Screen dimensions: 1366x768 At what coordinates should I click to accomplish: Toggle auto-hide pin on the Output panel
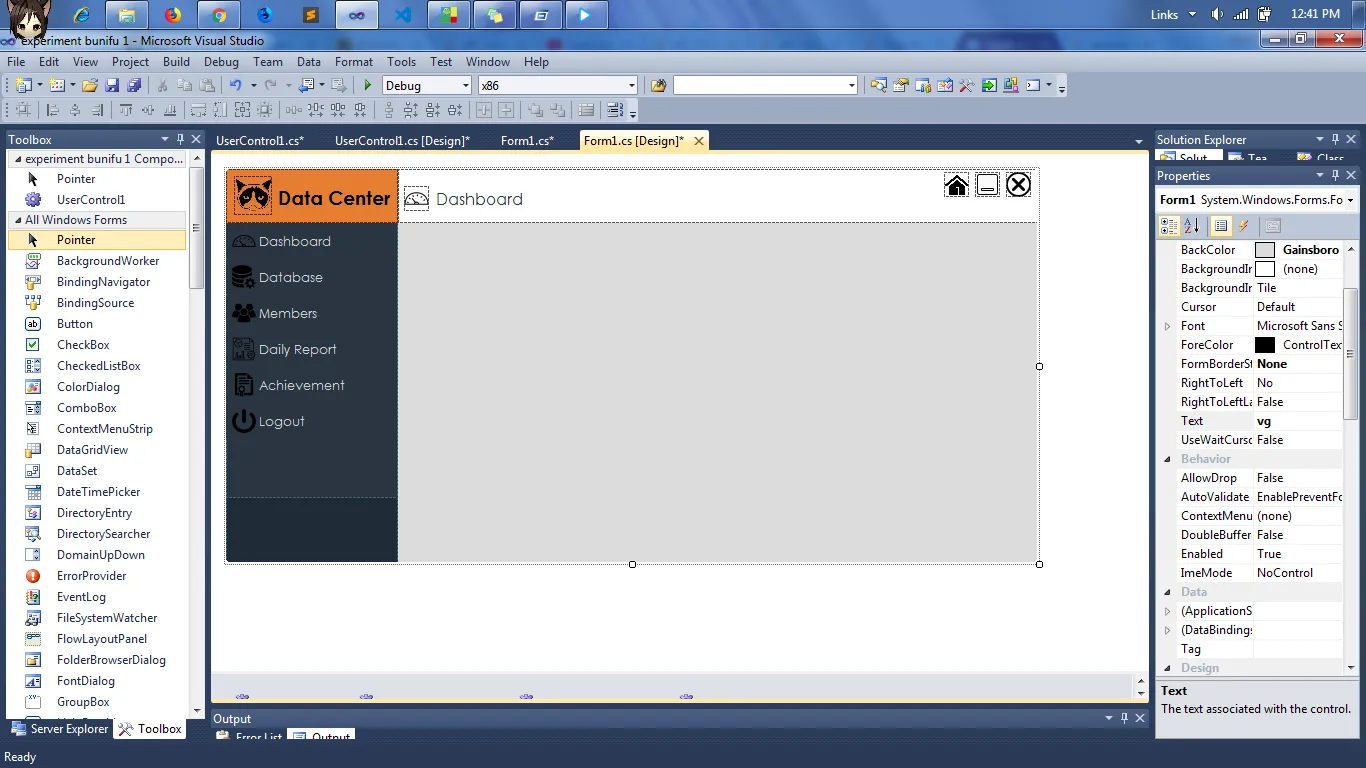(1124, 718)
